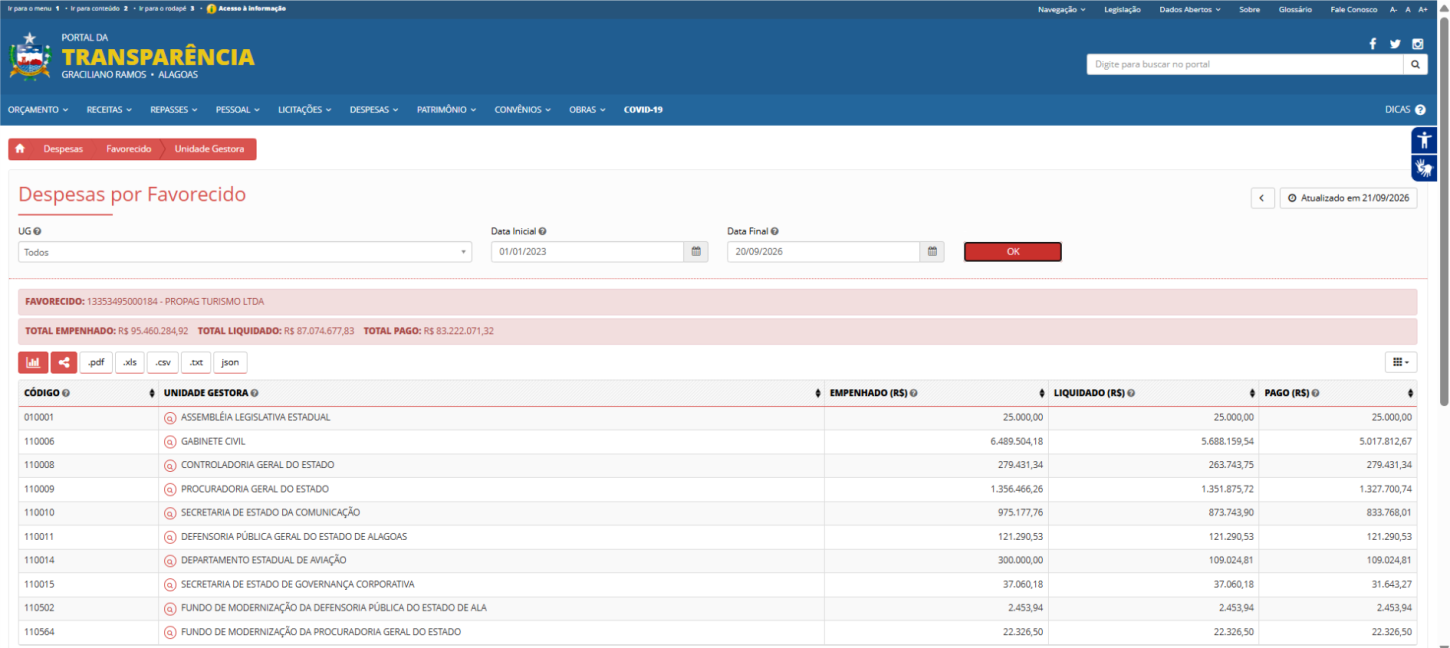Open Data Inicial calendar picker

pos(696,252)
